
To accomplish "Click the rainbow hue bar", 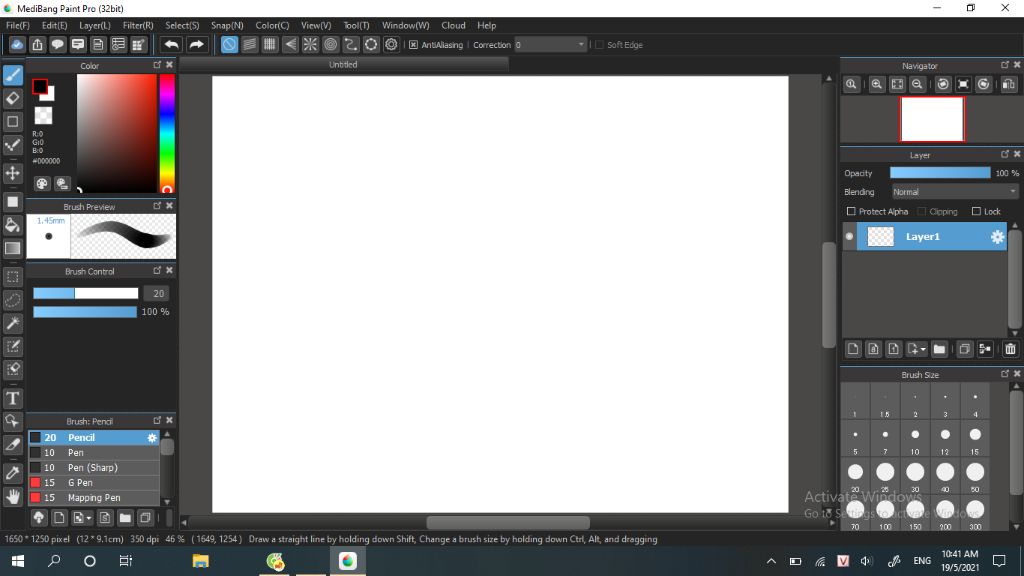I will tap(167, 133).
